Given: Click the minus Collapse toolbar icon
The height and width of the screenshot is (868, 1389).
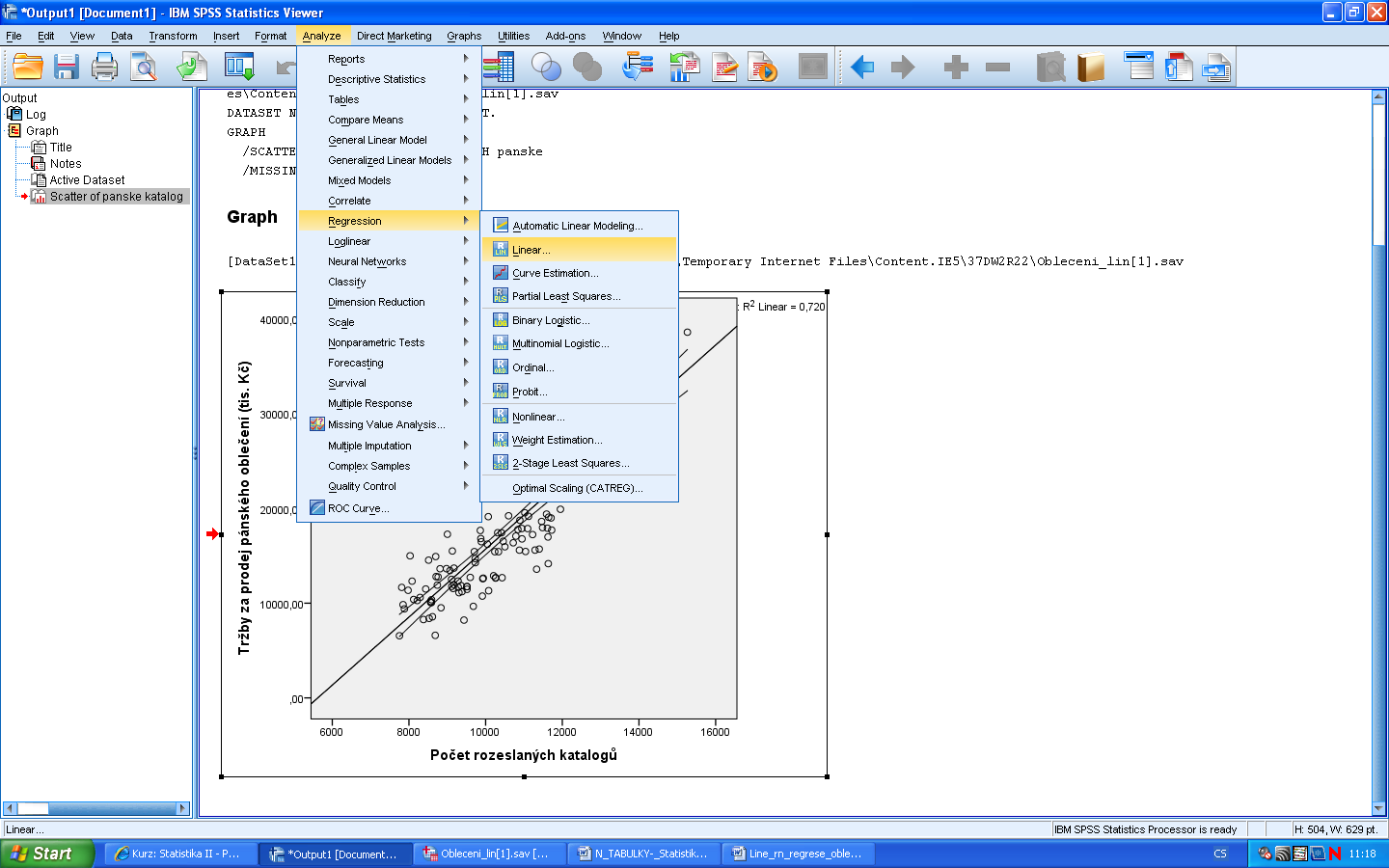Looking at the screenshot, I should click(x=997, y=67).
